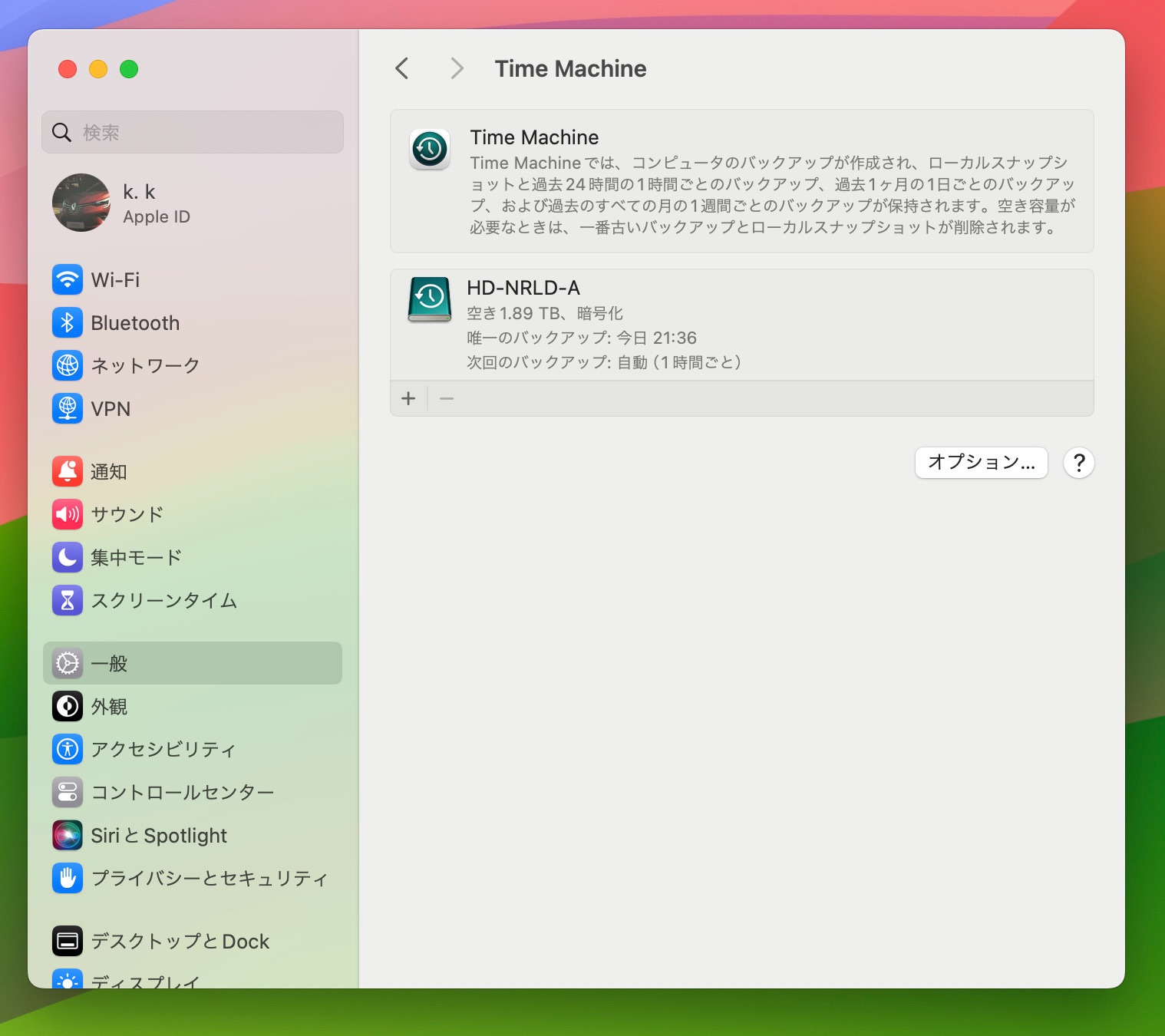1165x1036 pixels.
Task: Click the Siri と Spotlight icon
Action: coord(68,835)
